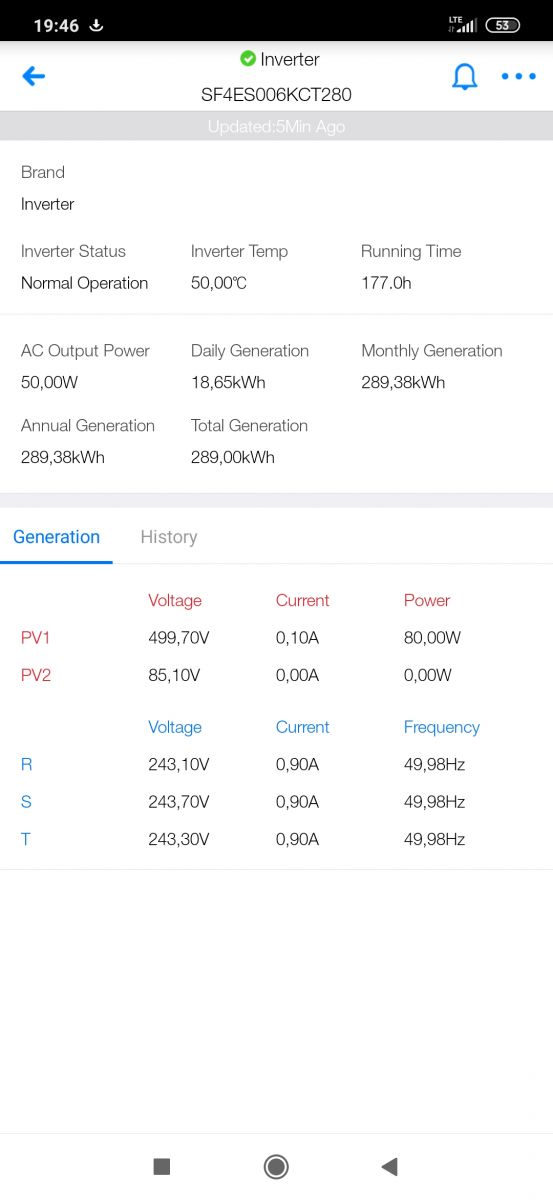Tap the Daily Generation 18,65kWh value
This screenshot has width=553, height=1200.
(228, 382)
